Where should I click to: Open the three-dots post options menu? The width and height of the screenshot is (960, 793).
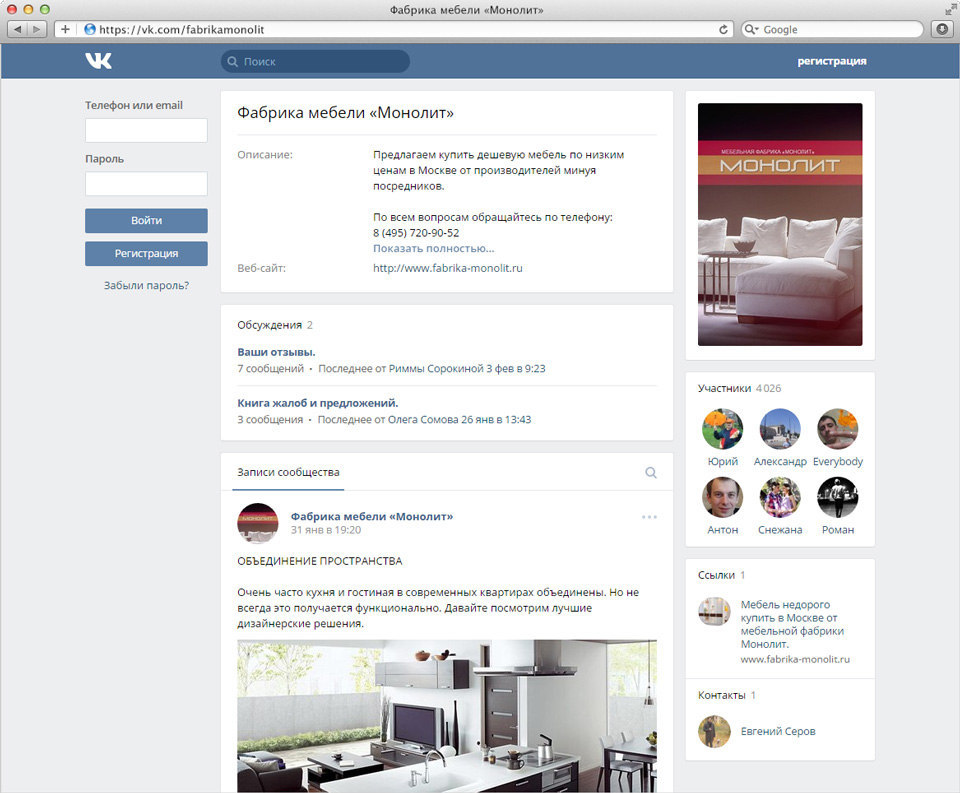(x=649, y=517)
